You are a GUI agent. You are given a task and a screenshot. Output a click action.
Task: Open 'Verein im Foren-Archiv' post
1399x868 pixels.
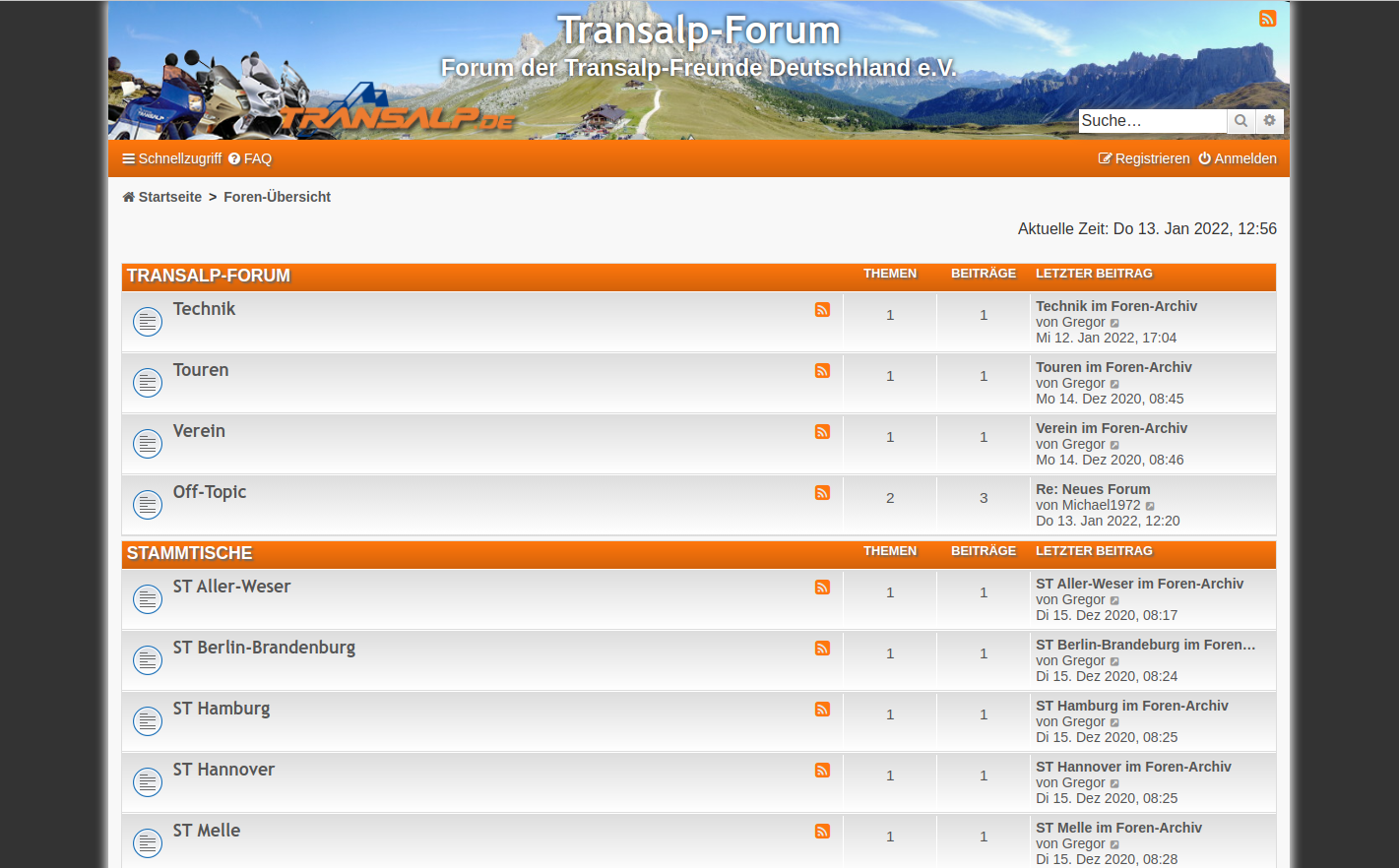[1112, 428]
